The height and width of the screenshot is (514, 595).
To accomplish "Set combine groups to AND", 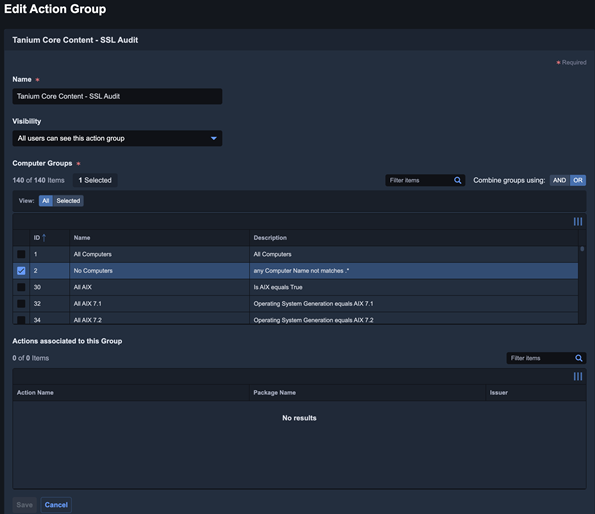I will click(559, 181).
